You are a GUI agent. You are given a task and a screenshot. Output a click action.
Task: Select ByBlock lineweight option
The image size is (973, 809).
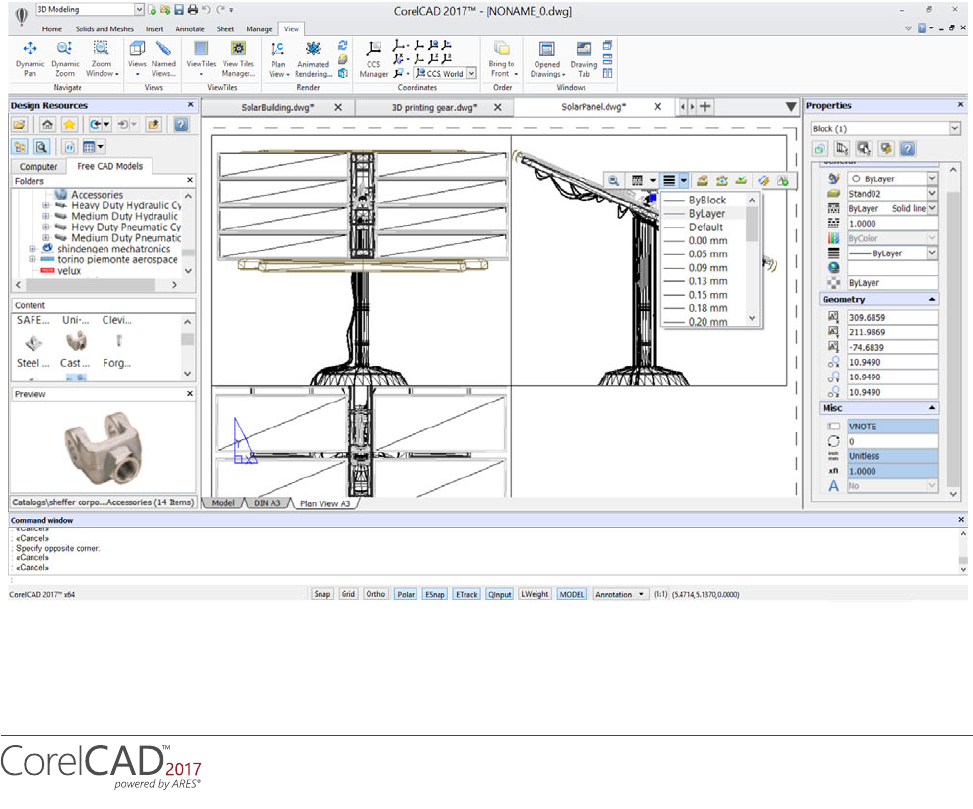tap(704, 200)
